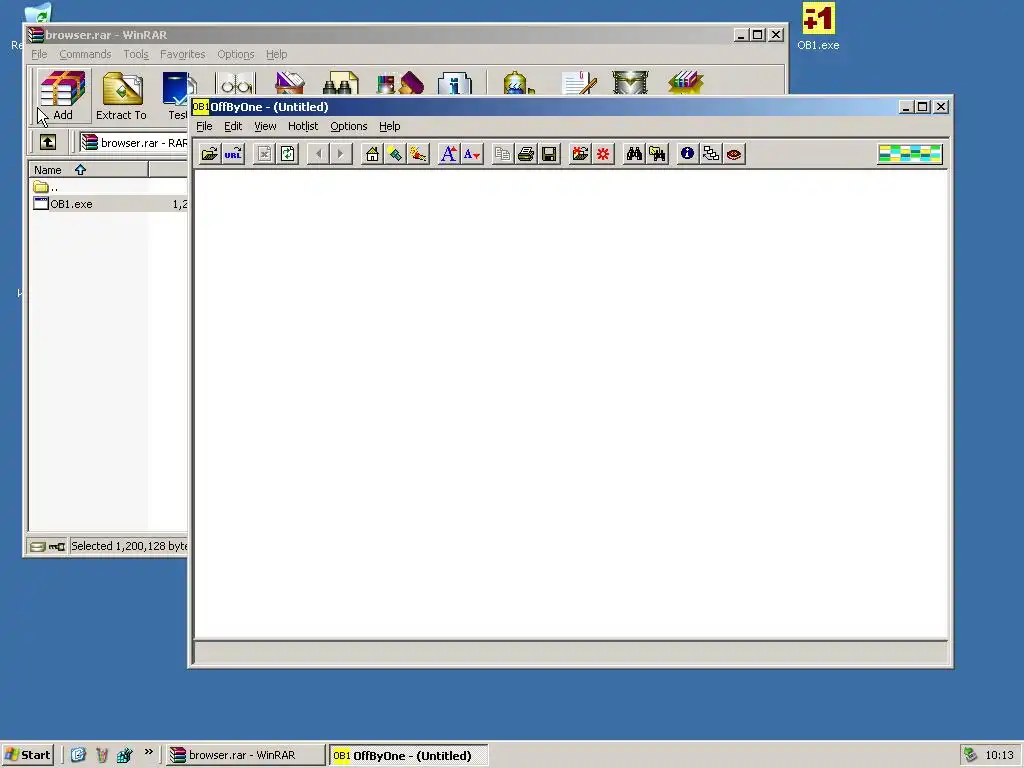
Task: Click the Info icon in WinRAR toolbar
Action: [x=455, y=84]
